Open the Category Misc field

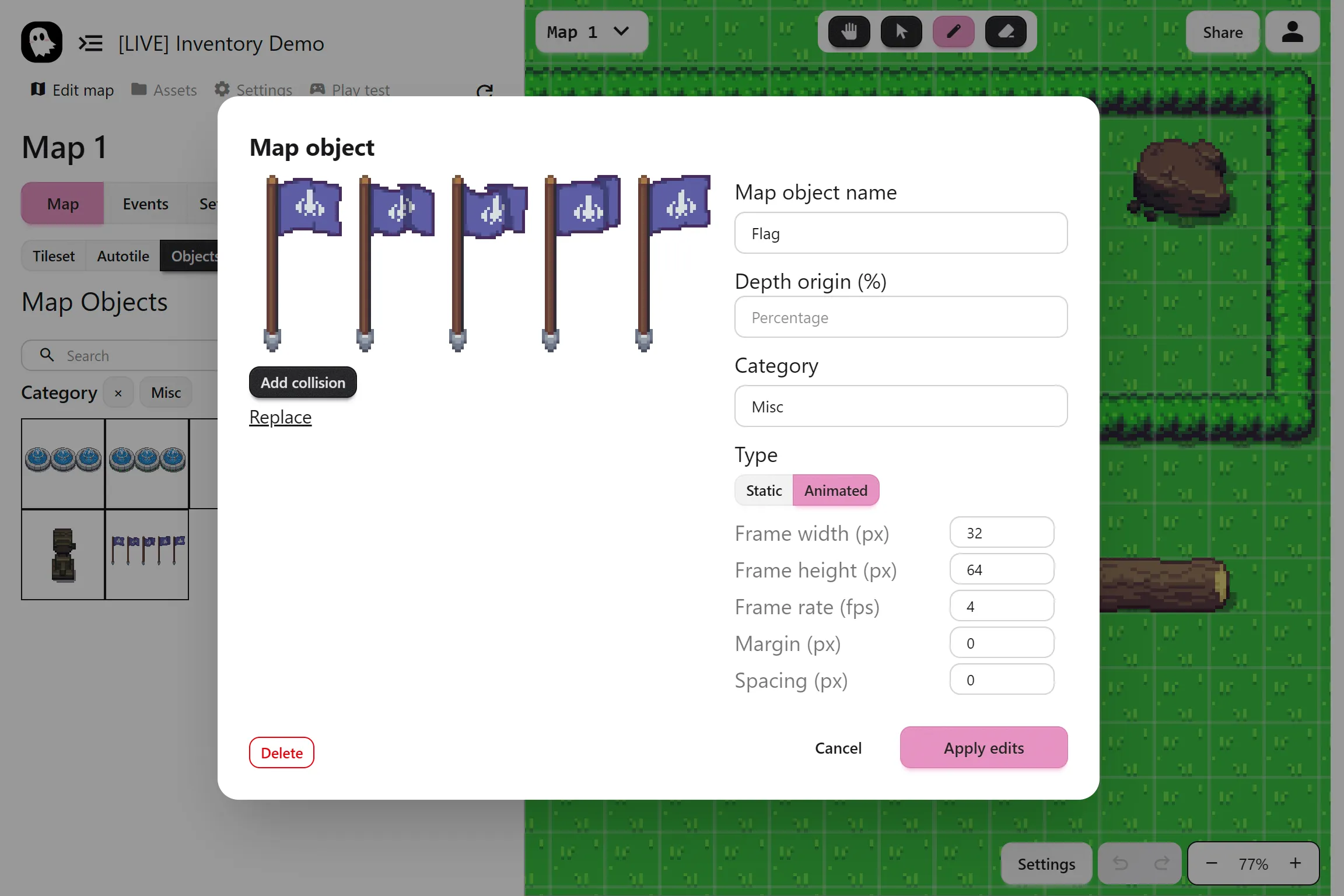coord(901,407)
